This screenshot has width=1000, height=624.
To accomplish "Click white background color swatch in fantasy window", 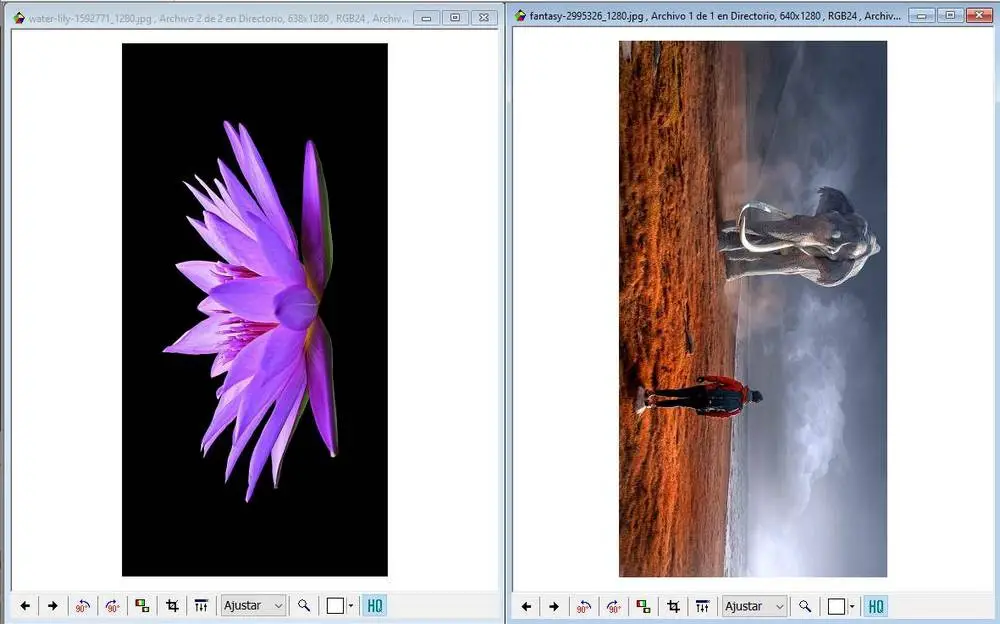I will click(x=836, y=606).
